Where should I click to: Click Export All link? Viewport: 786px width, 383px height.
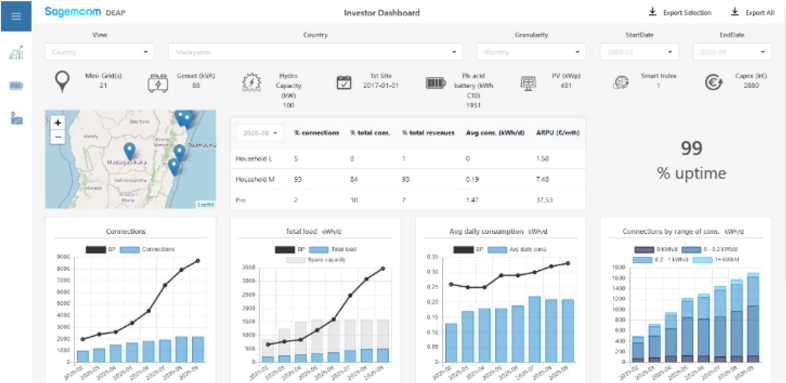point(760,13)
